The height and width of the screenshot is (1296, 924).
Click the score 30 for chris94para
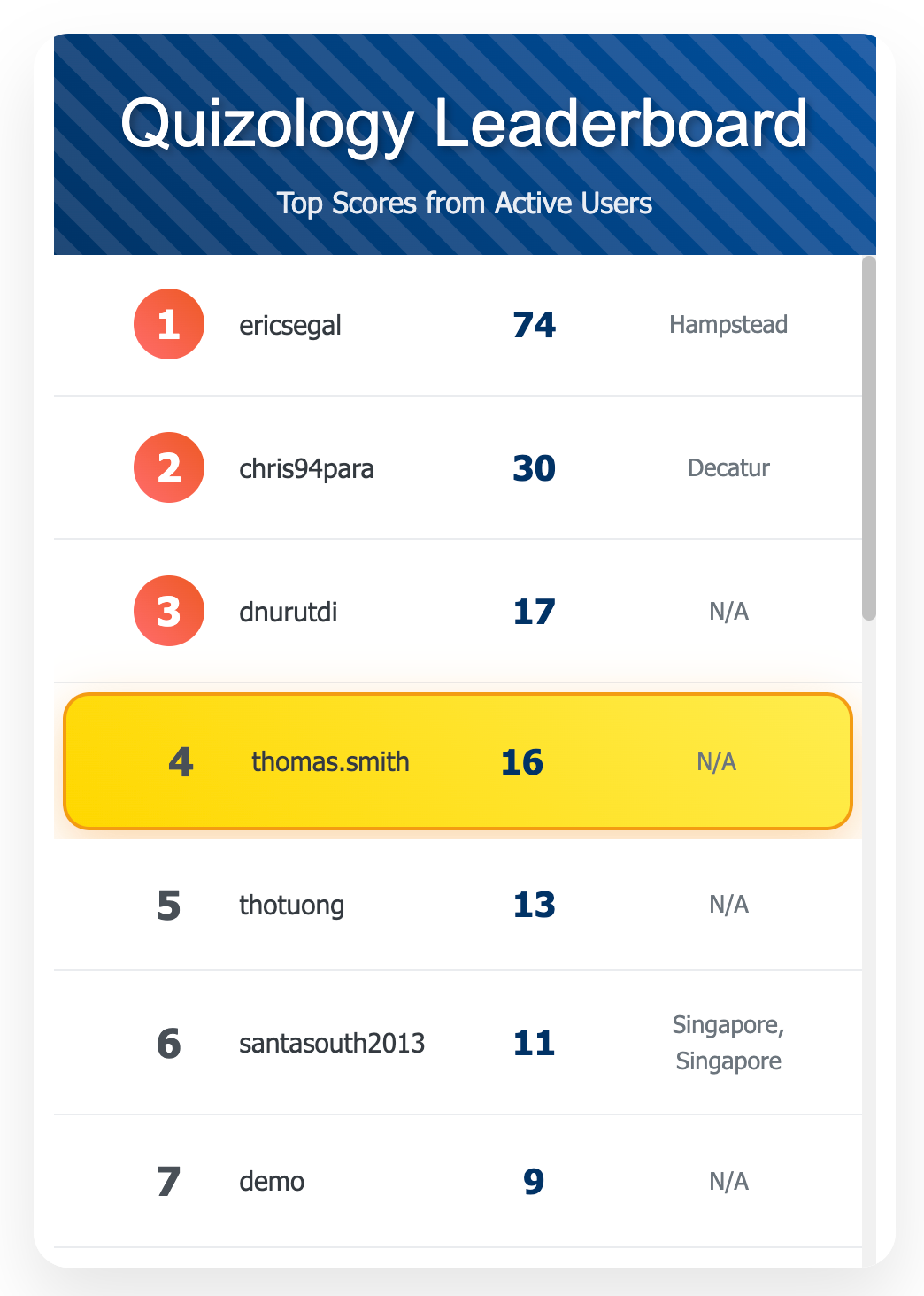[535, 468]
